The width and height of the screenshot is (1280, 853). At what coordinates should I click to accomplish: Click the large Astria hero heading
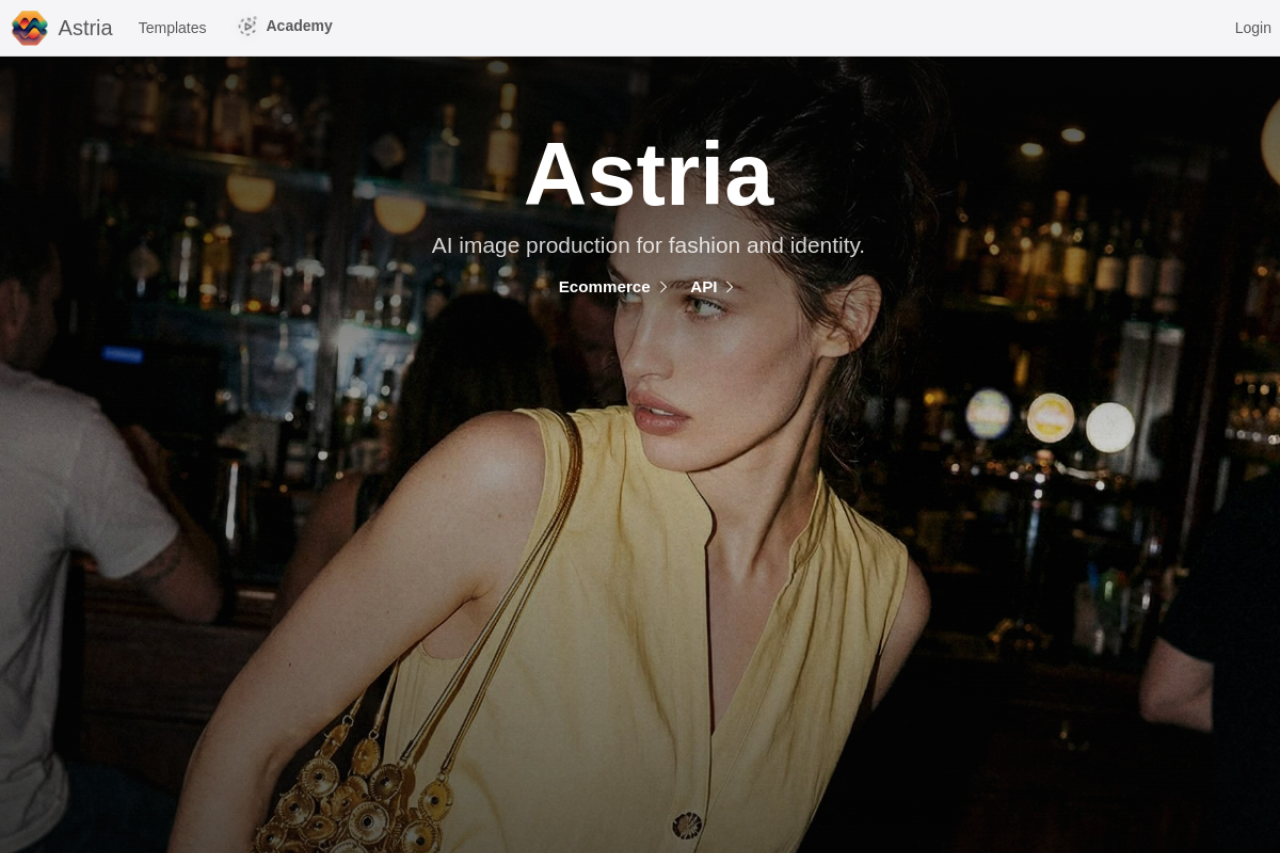[649, 174]
